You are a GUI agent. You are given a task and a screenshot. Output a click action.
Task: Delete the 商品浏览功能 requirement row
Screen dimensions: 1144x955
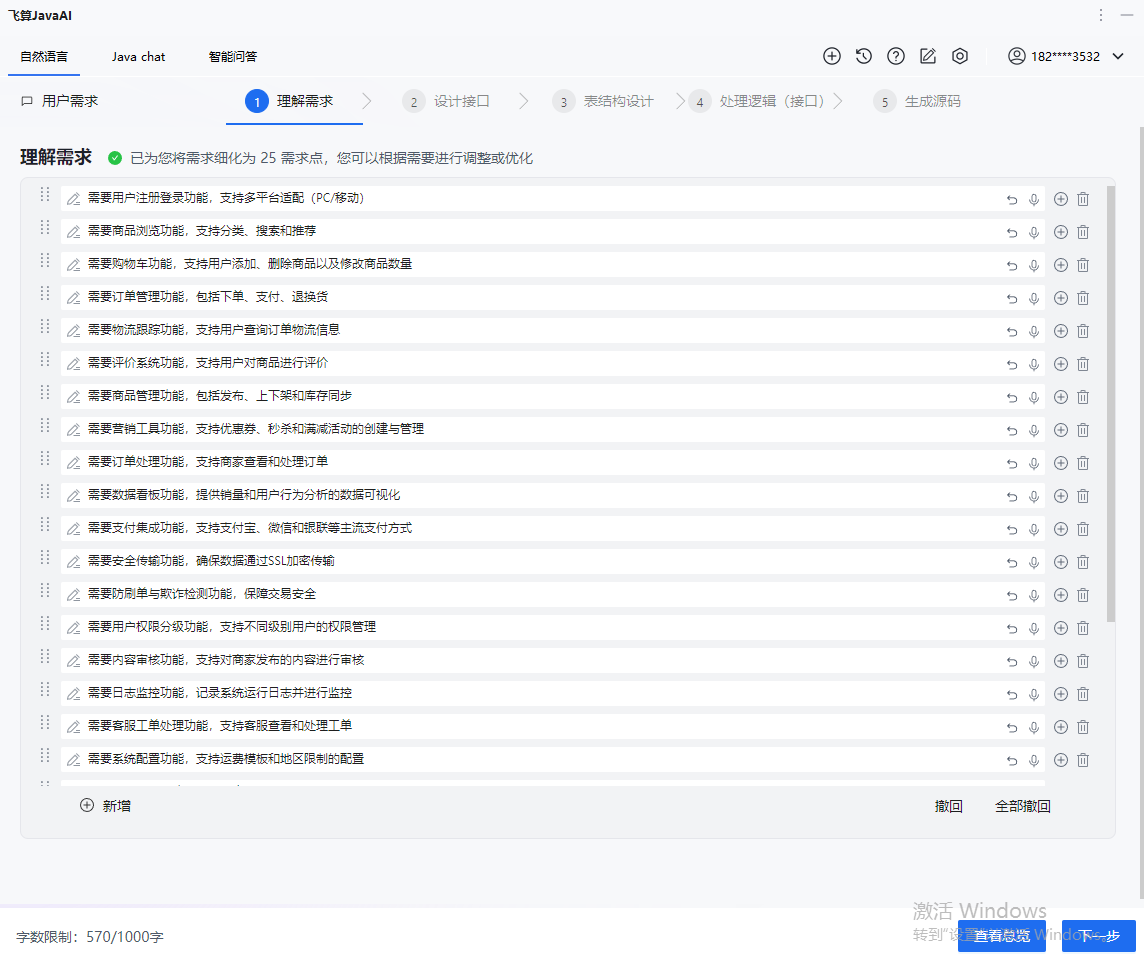click(x=1083, y=232)
